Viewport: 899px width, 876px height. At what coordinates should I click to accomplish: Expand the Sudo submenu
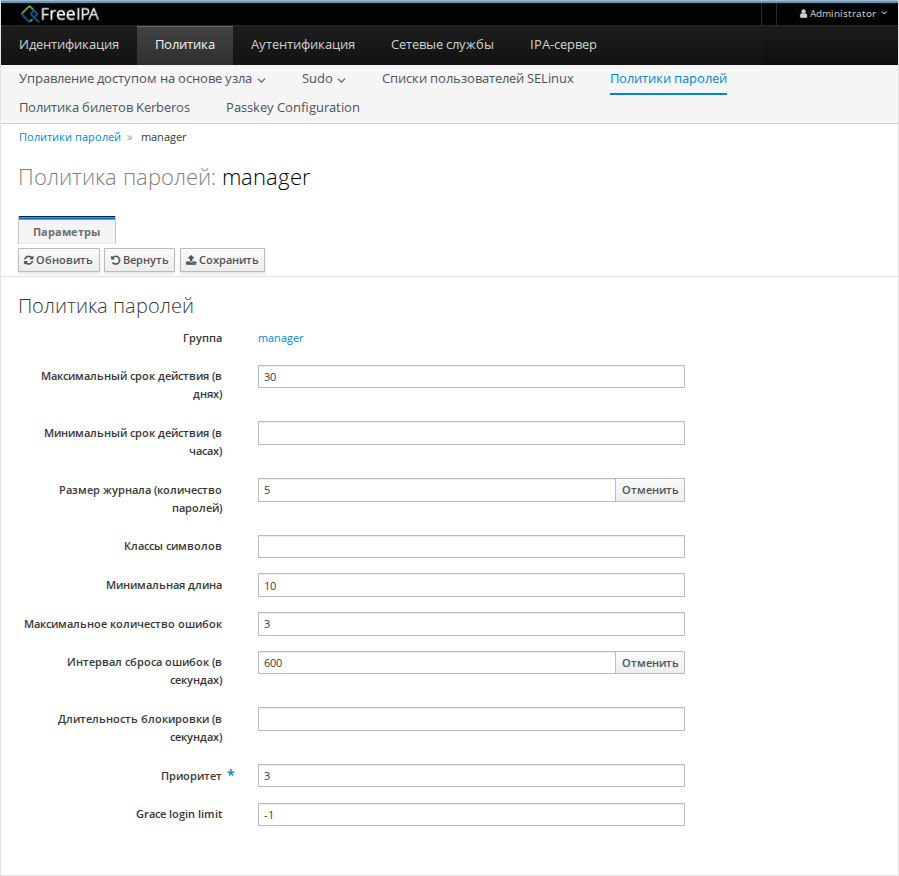click(x=323, y=78)
